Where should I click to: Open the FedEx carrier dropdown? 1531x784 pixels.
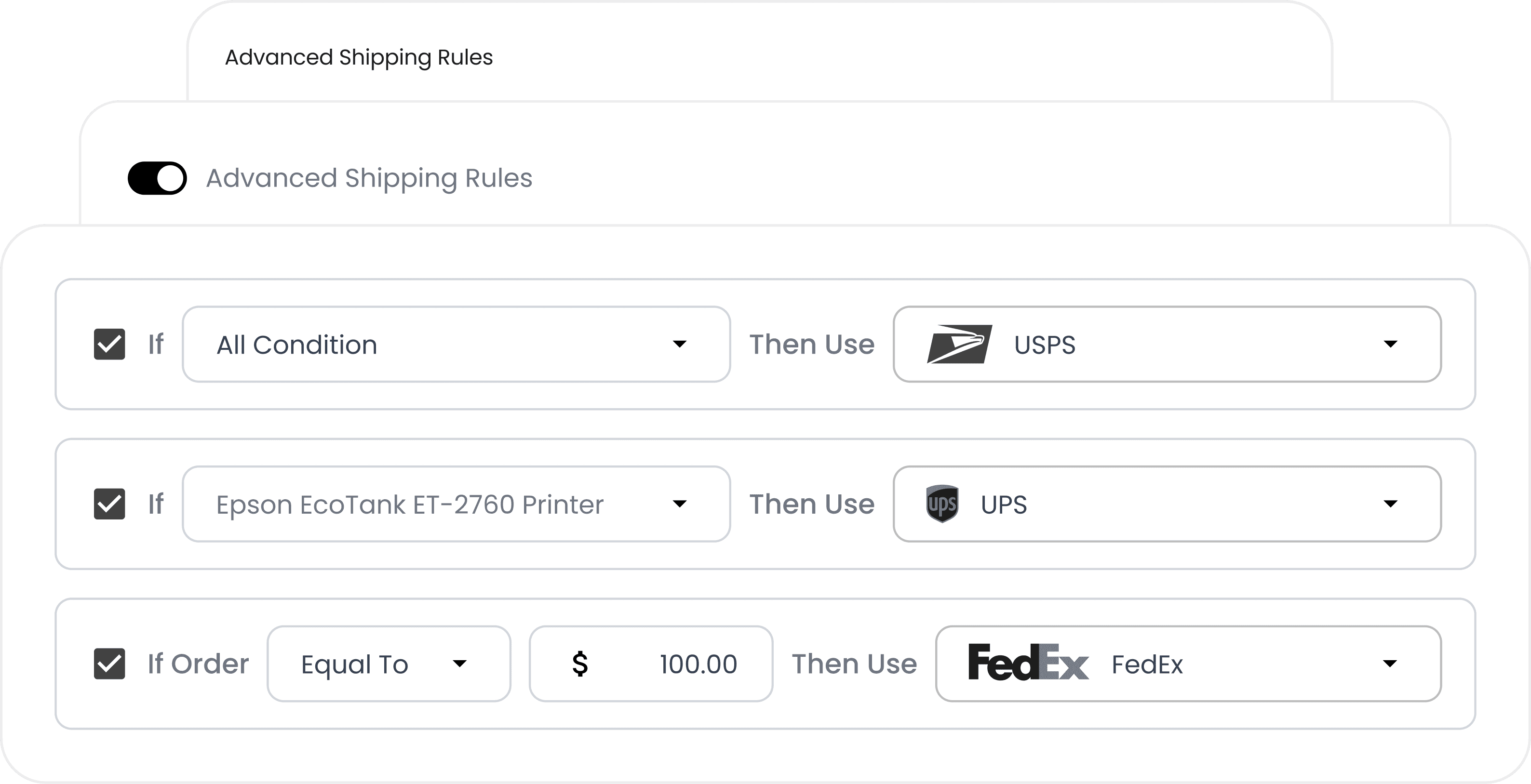click(x=1189, y=664)
